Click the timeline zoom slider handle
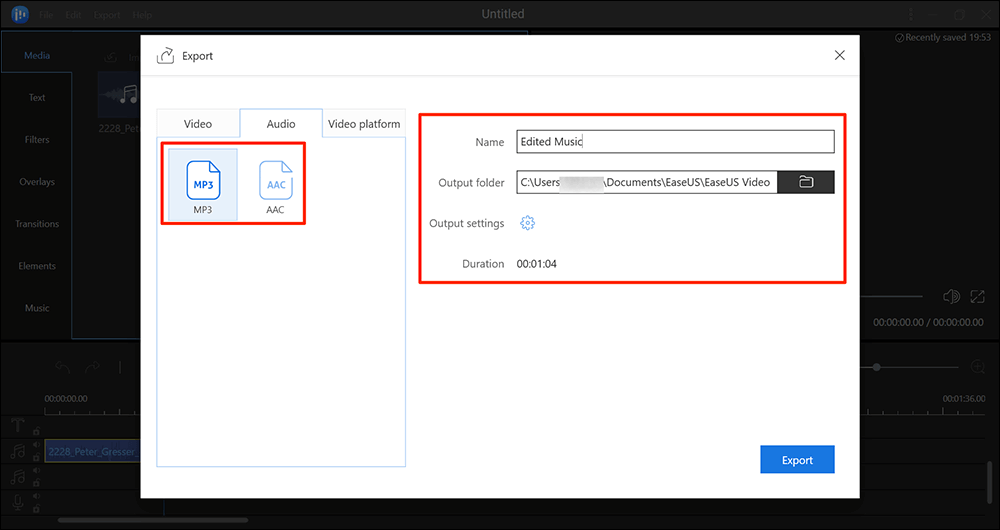This screenshot has height=530, width=1000. tap(877, 367)
